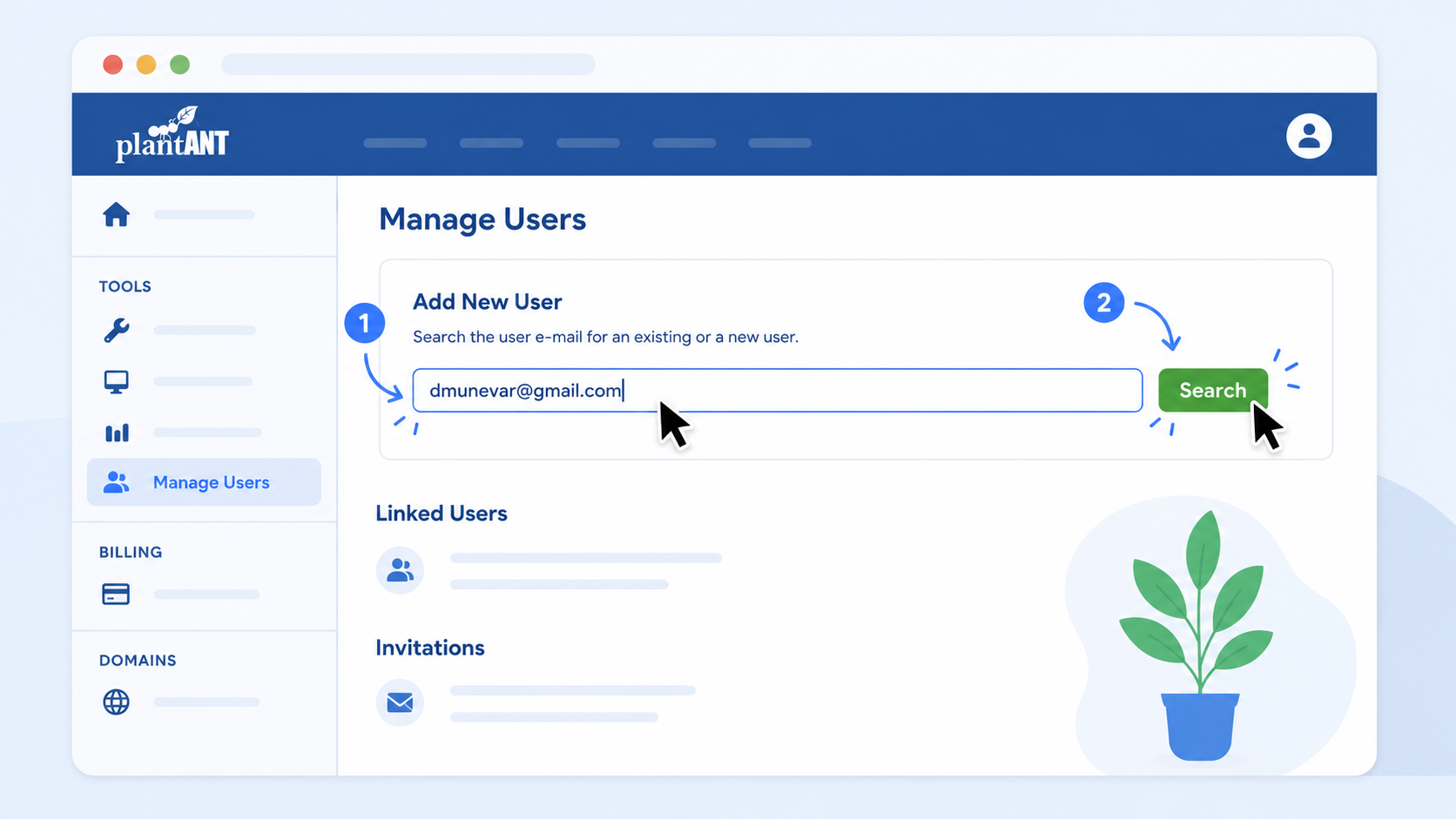Click the green window maximize dot
The image size is (1456, 819).
click(179, 64)
